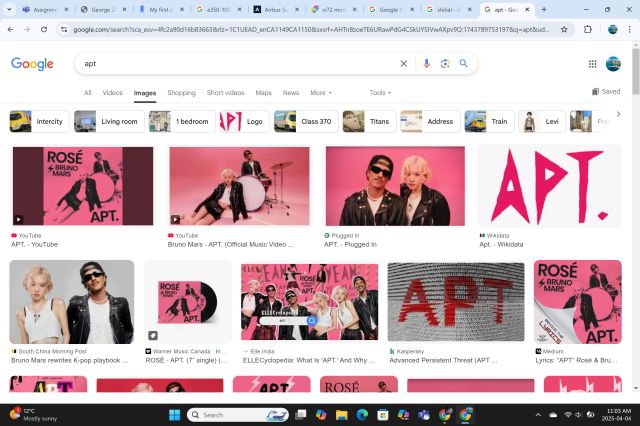This screenshot has width=640, height=426.
Task: Focus the browser address bar URL
Action: [x=311, y=29]
